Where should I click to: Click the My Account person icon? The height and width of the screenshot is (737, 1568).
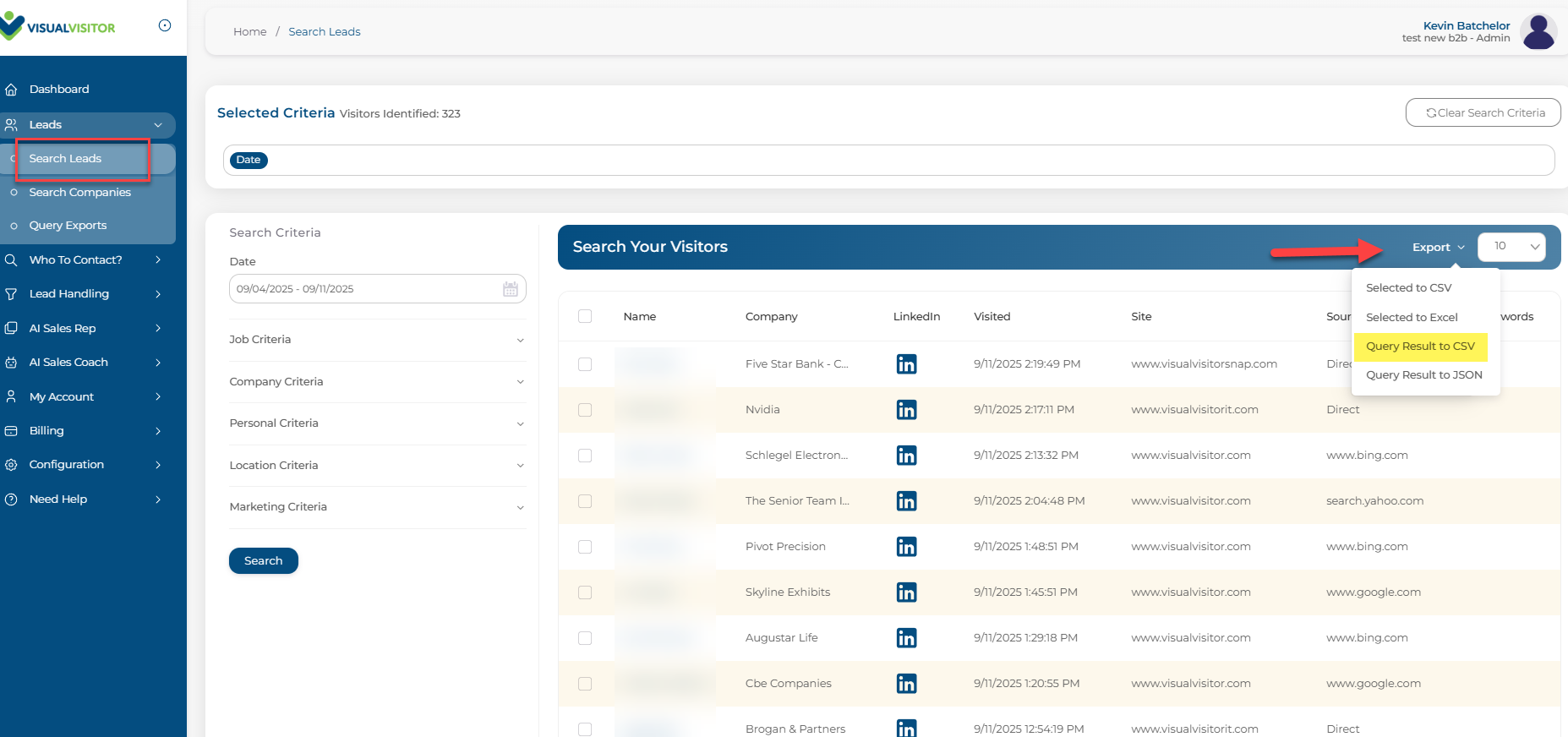tap(11, 396)
